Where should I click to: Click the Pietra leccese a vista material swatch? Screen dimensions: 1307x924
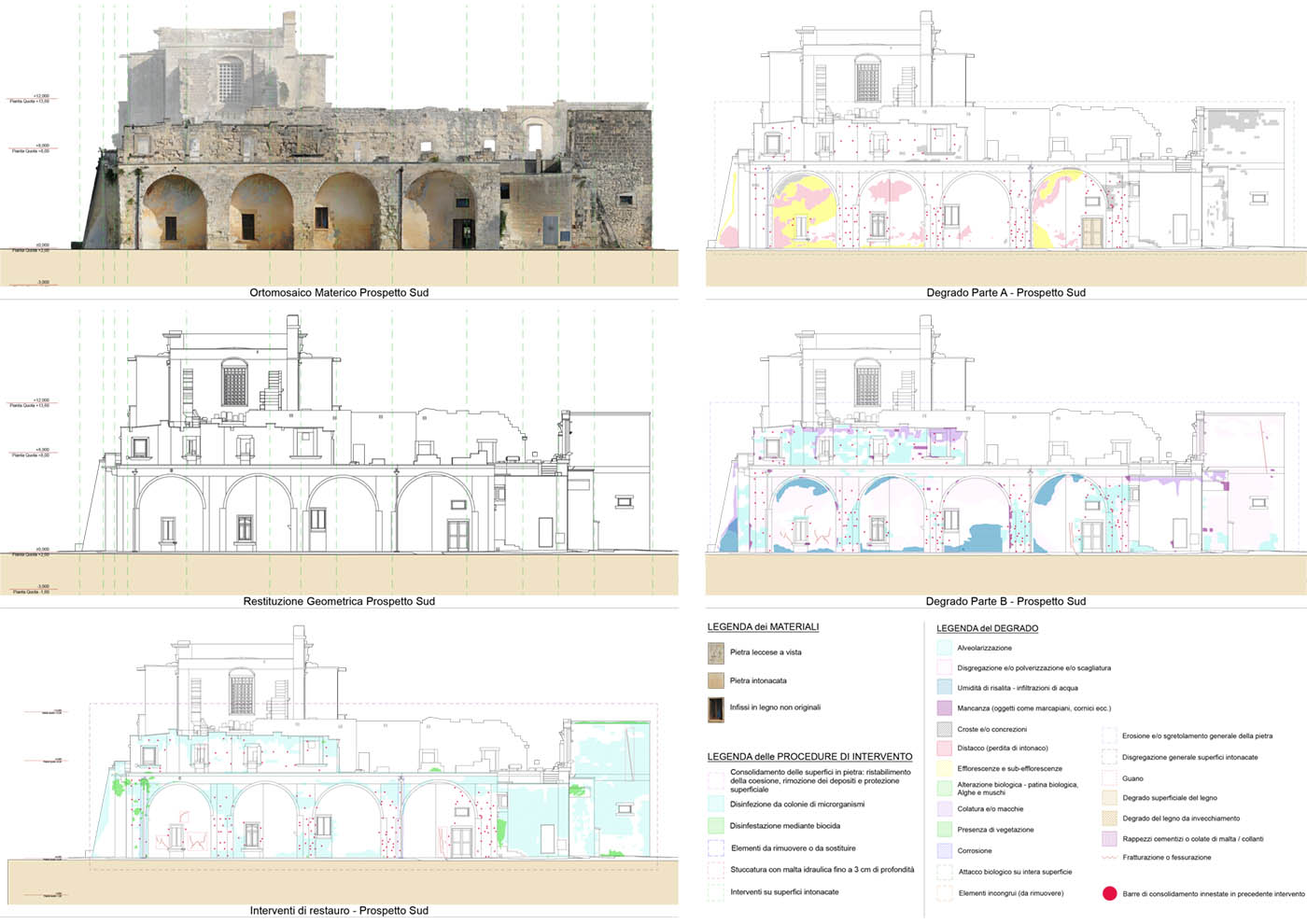pyautogui.click(x=716, y=652)
